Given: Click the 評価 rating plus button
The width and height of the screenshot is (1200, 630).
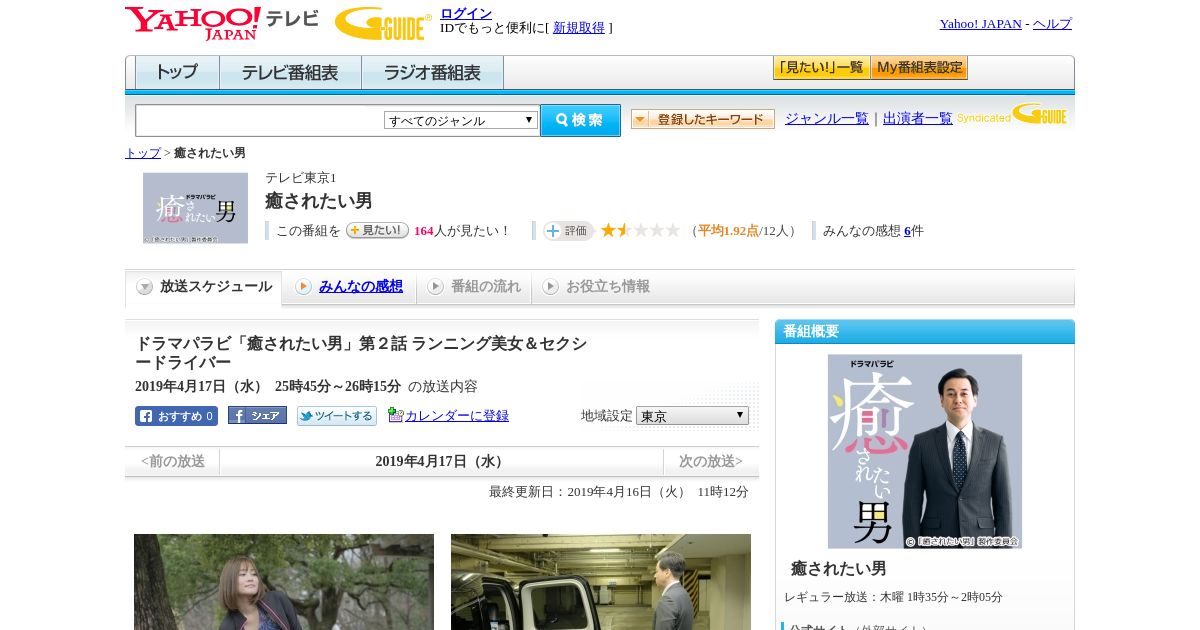Looking at the screenshot, I should pyautogui.click(x=568, y=231).
